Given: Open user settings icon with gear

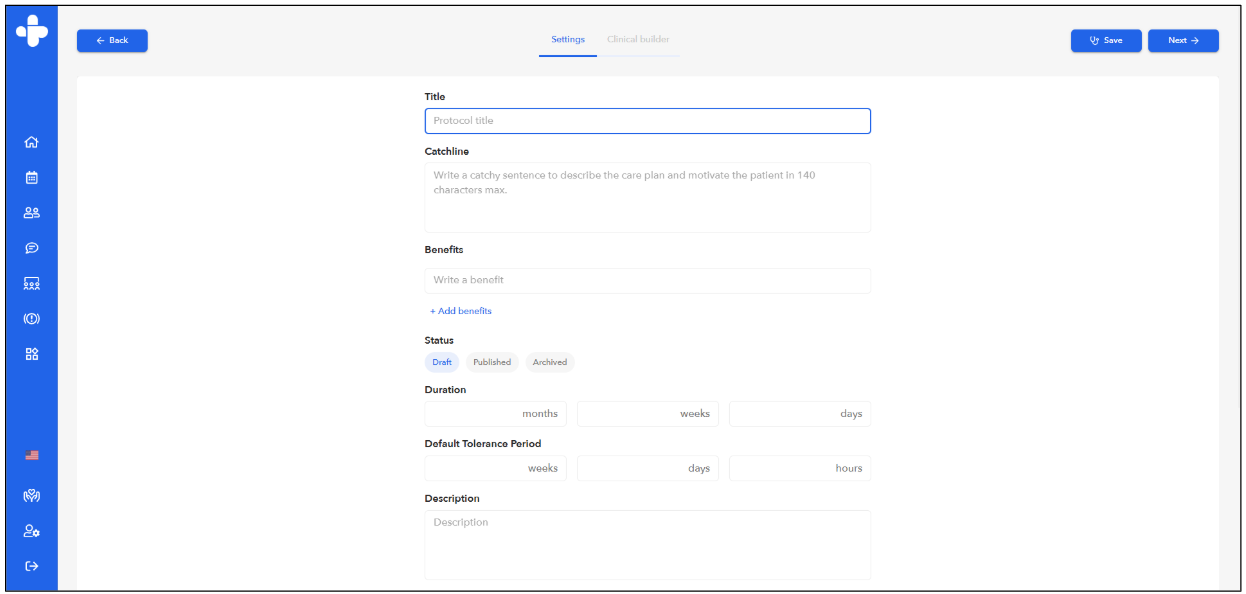Looking at the screenshot, I should click(31, 531).
